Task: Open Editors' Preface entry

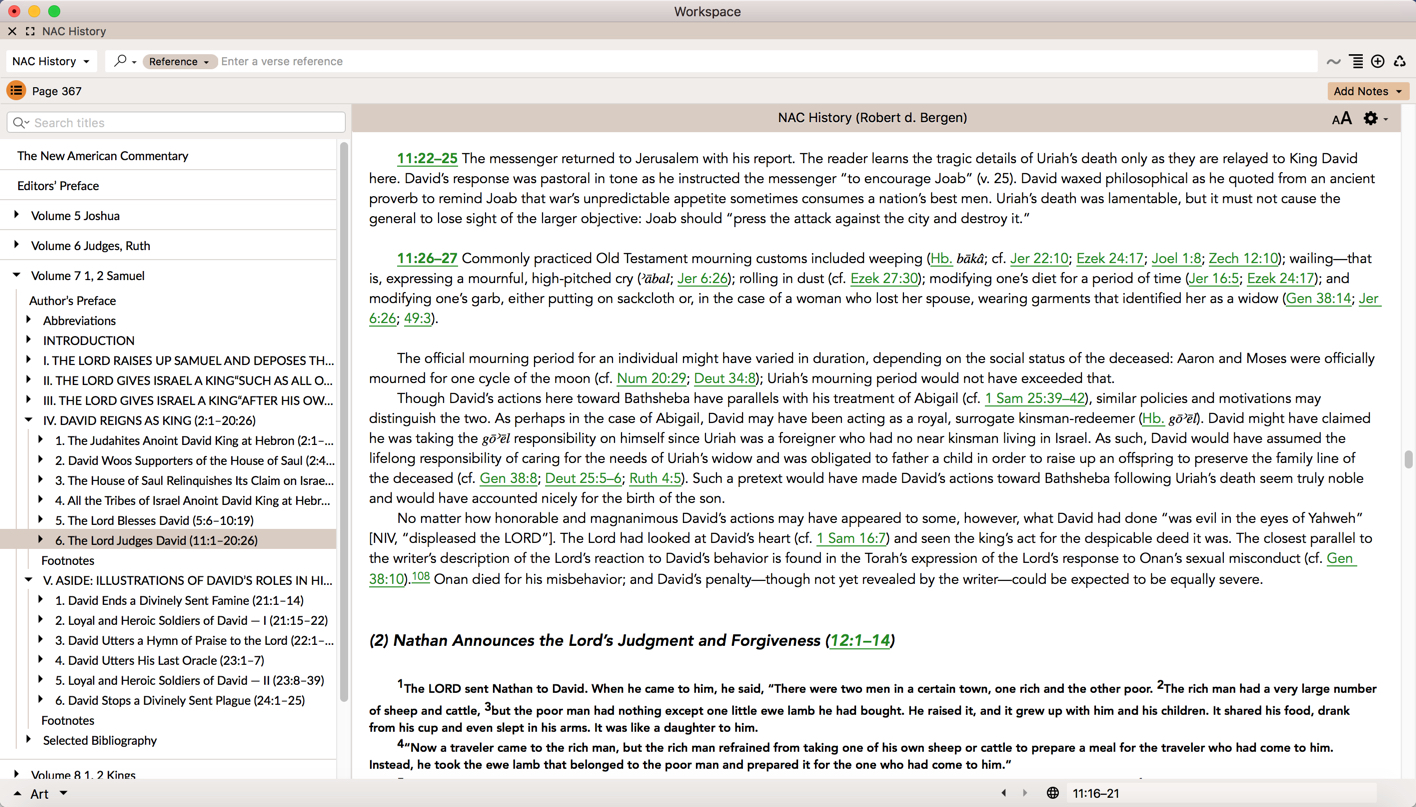Action: coord(58,186)
